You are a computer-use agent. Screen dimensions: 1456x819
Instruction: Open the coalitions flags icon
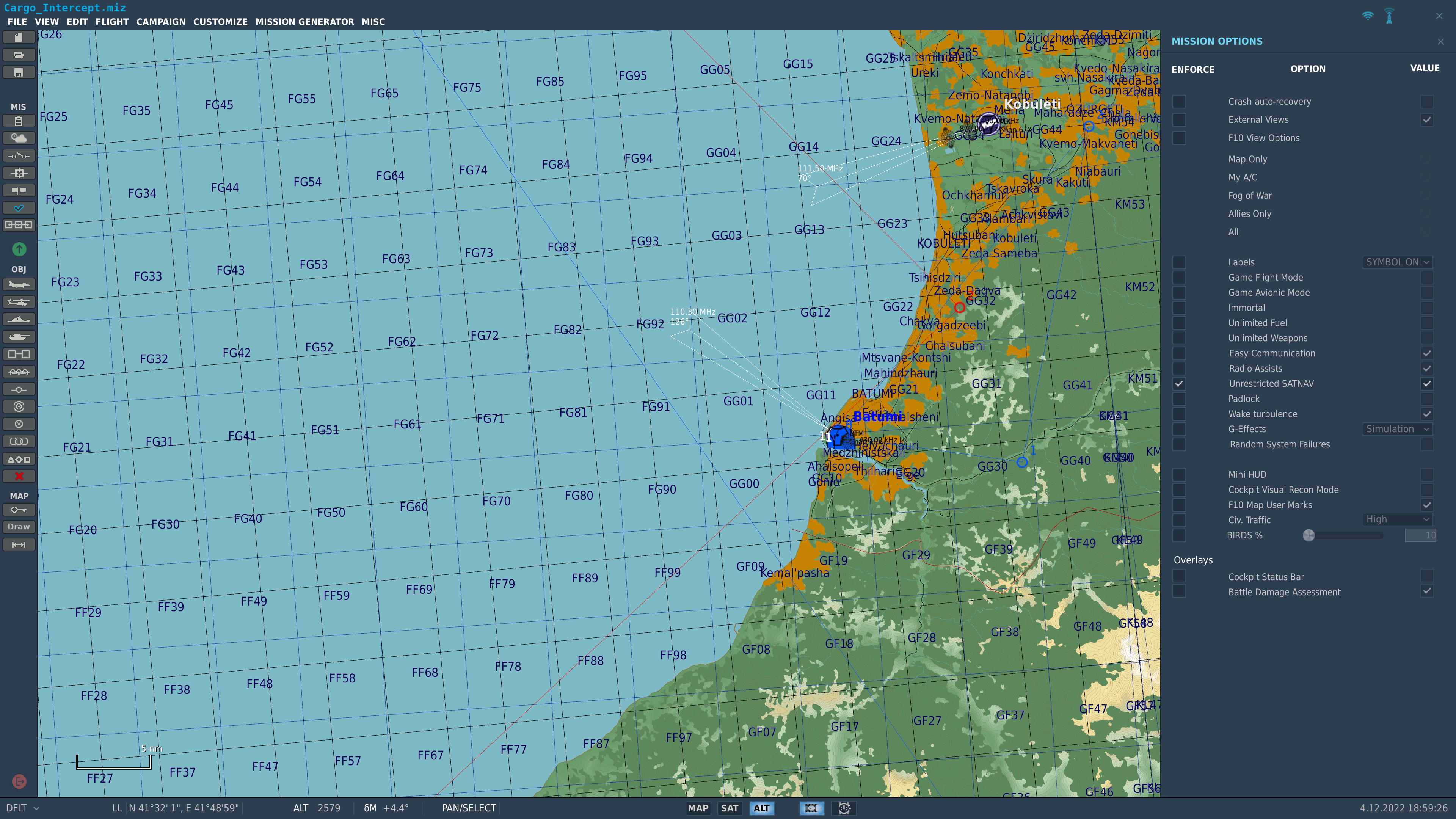pos(19,190)
